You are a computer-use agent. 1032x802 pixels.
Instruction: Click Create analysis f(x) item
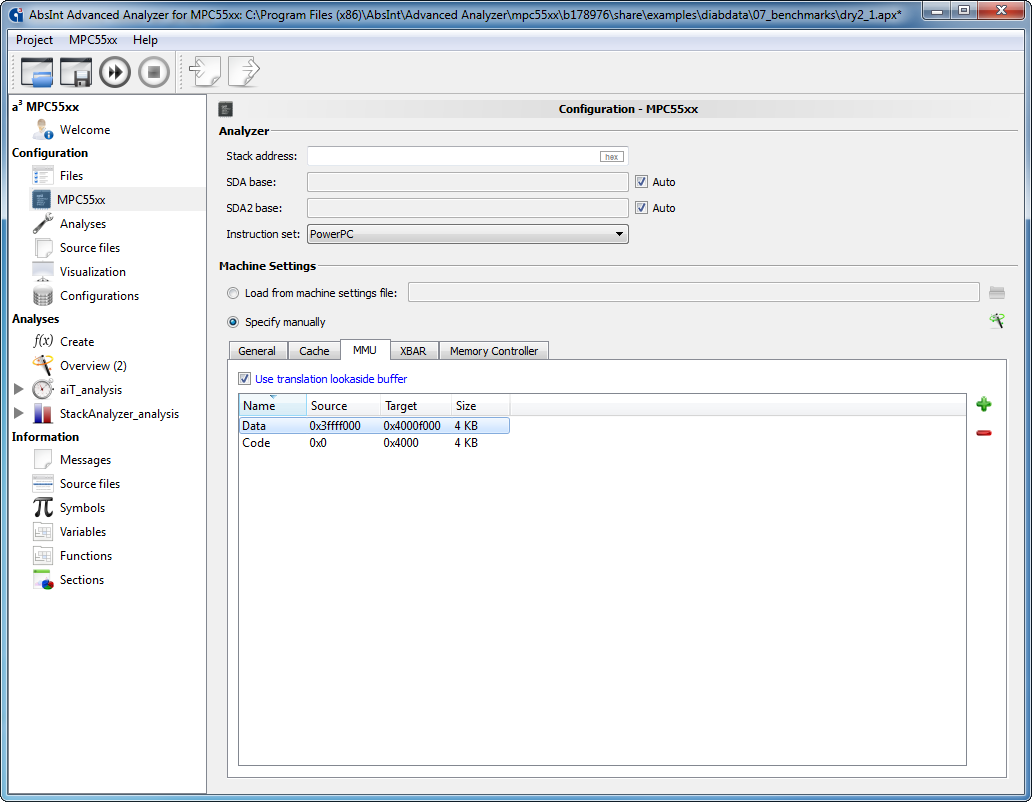click(77, 341)
